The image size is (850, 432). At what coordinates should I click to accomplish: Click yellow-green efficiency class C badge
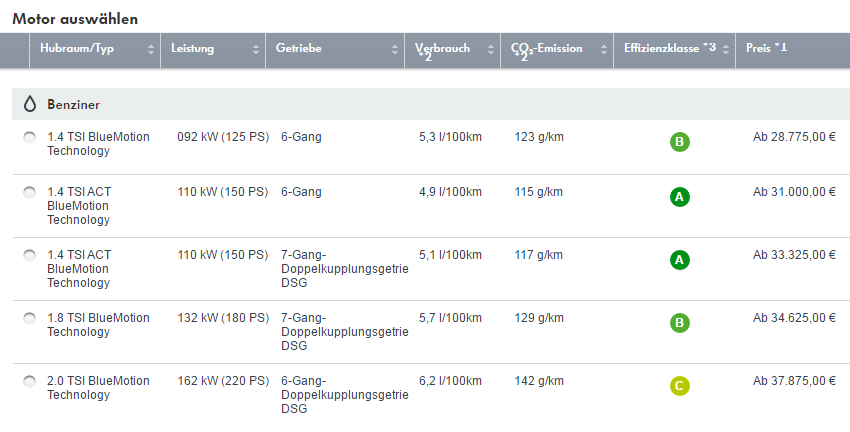(x=679, y=386)
